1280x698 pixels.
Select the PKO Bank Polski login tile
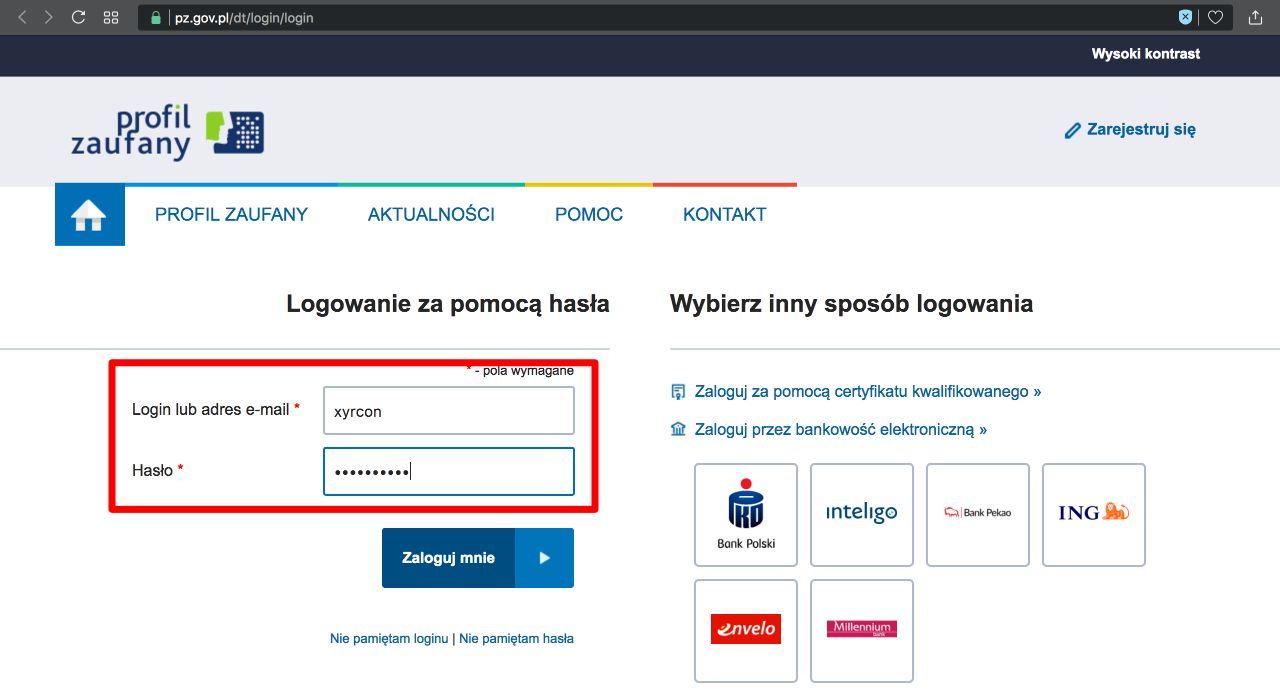pos(746,514)
